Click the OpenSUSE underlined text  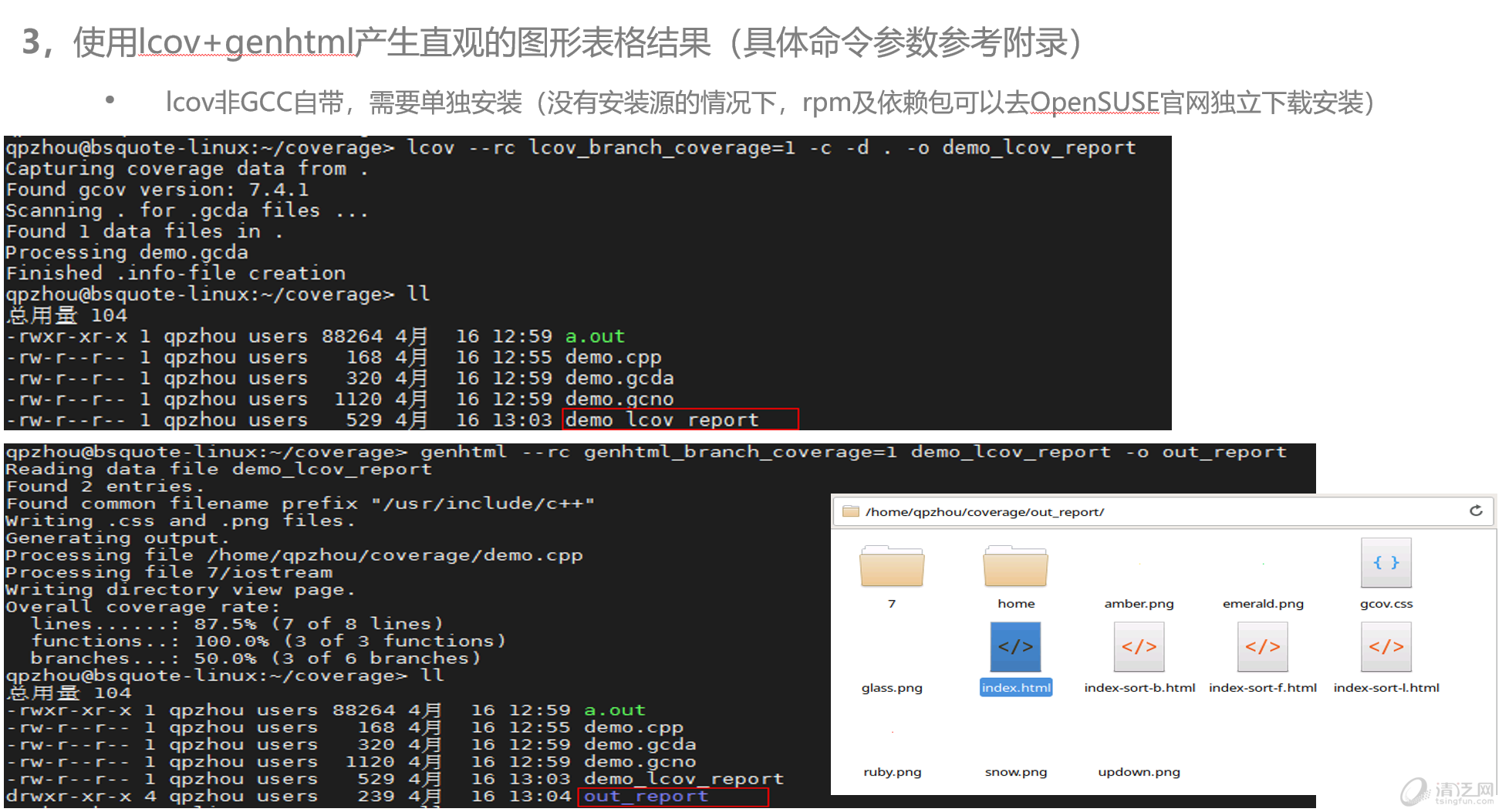pyautogui.click(x=1094, y=103)
